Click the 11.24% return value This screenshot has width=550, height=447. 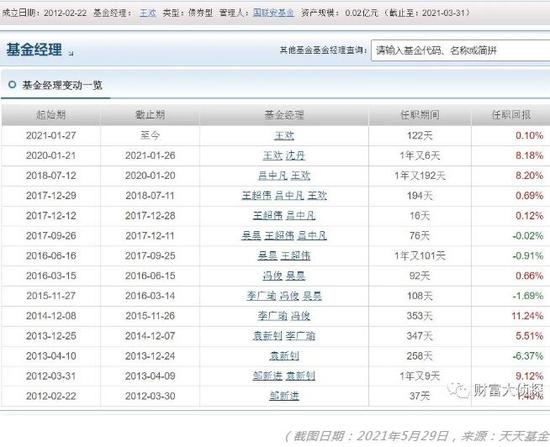click(x=528, y=316)
